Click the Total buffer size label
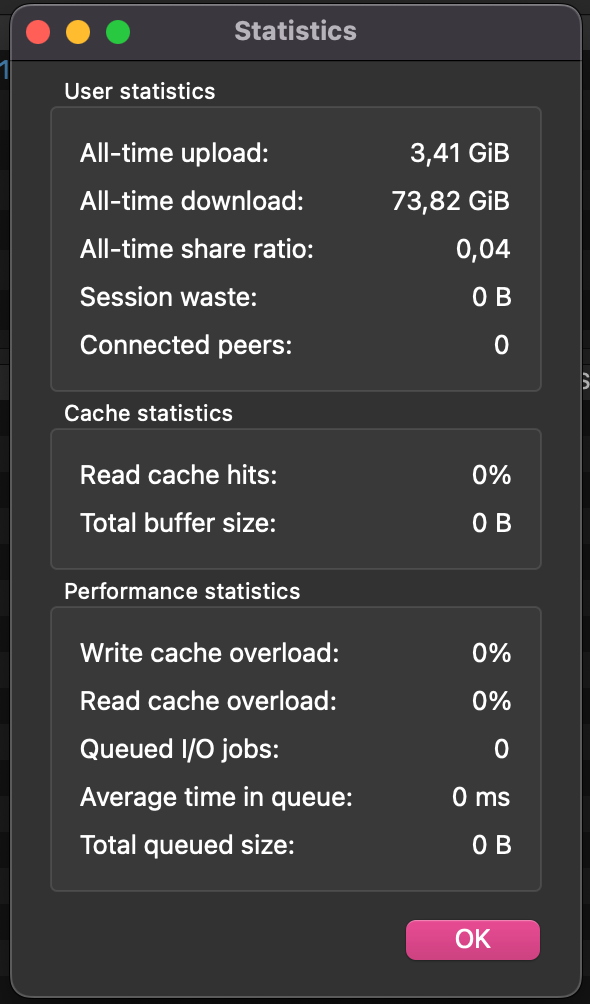The width and height of the screenshot is (590, 1004). pos(178,523)
